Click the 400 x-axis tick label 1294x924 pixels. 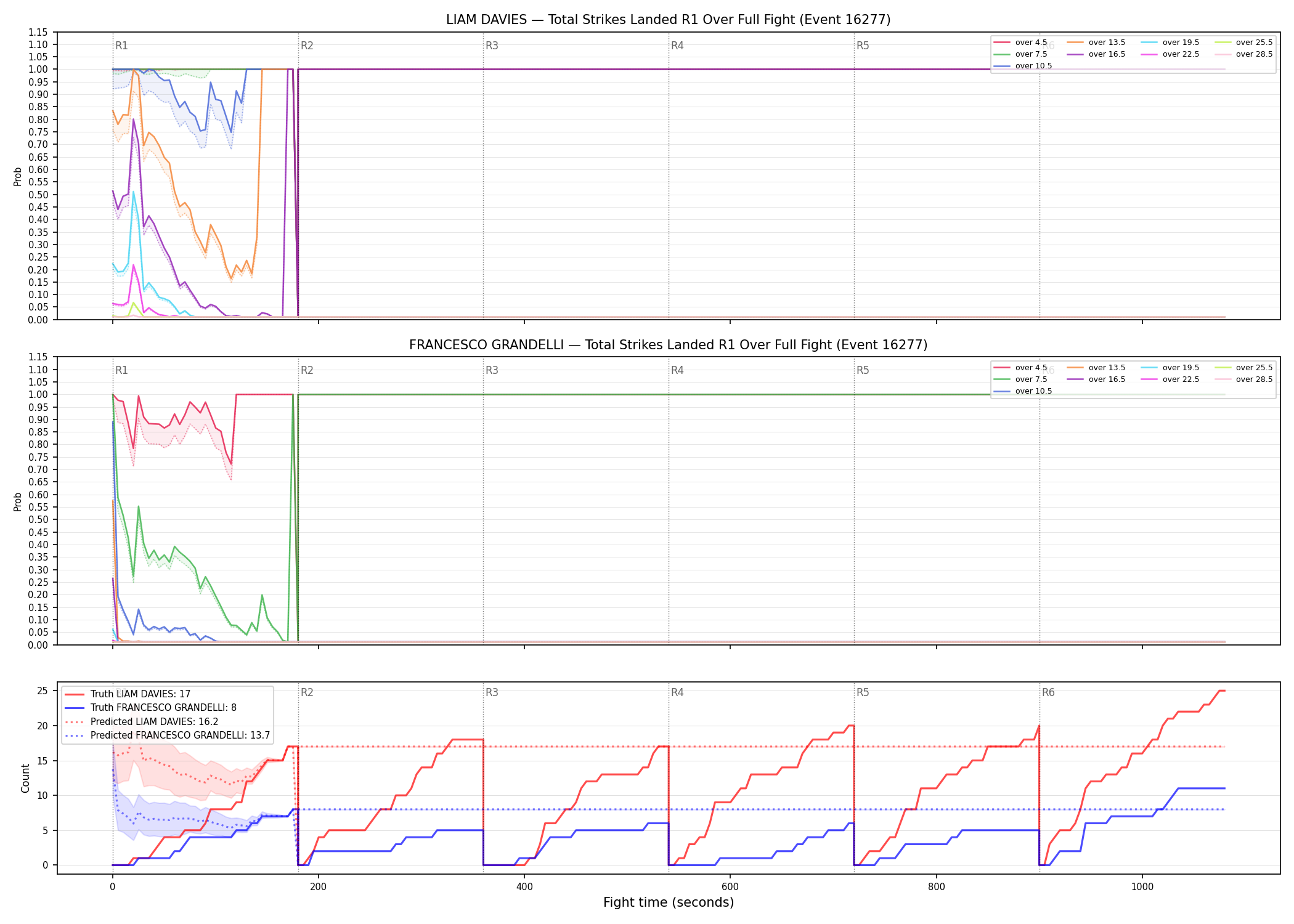pyautogui.click(x=524, y=887)
